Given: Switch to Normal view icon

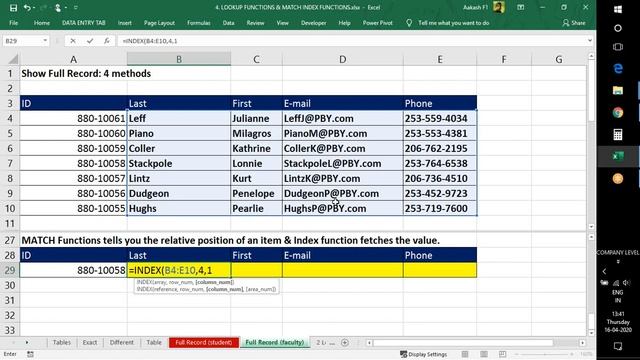Looking at the screenshot, I should coord(465,354).
